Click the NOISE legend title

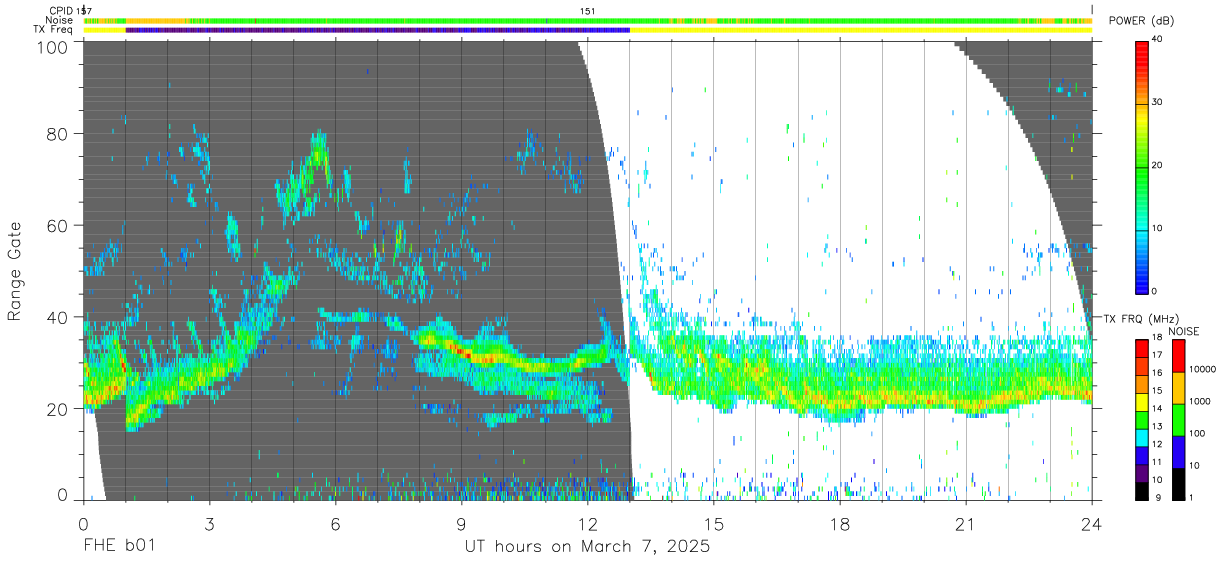coord(1183,331)
